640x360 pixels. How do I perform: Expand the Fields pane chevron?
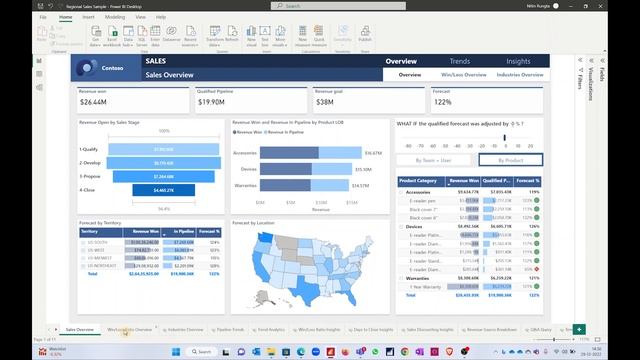(602, 60)
